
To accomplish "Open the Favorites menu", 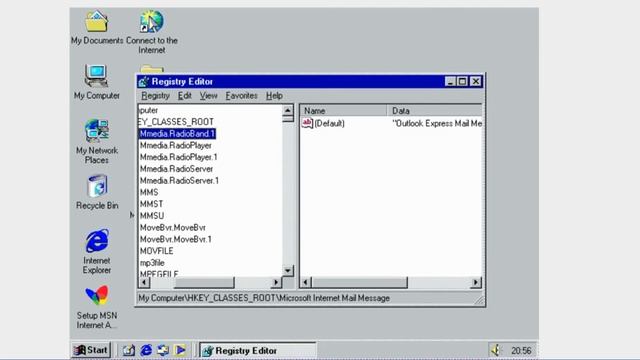I will [x=241, y=96].
